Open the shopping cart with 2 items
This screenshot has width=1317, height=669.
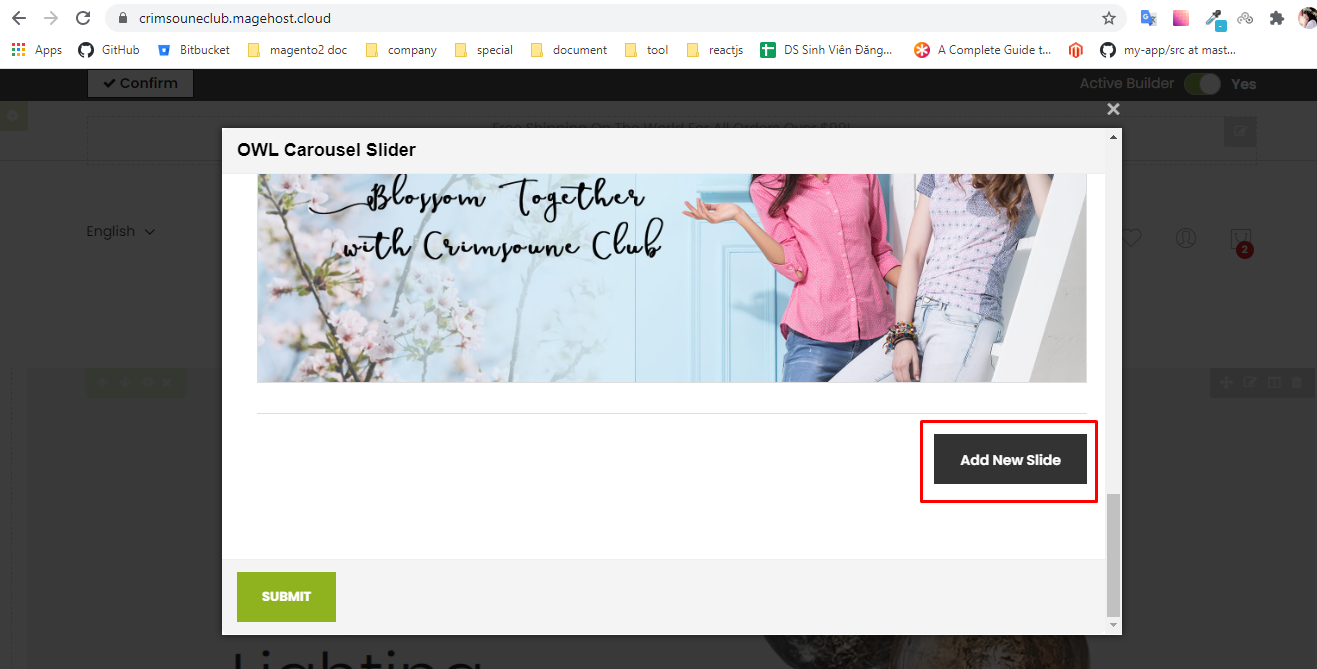pos(1241,241)
